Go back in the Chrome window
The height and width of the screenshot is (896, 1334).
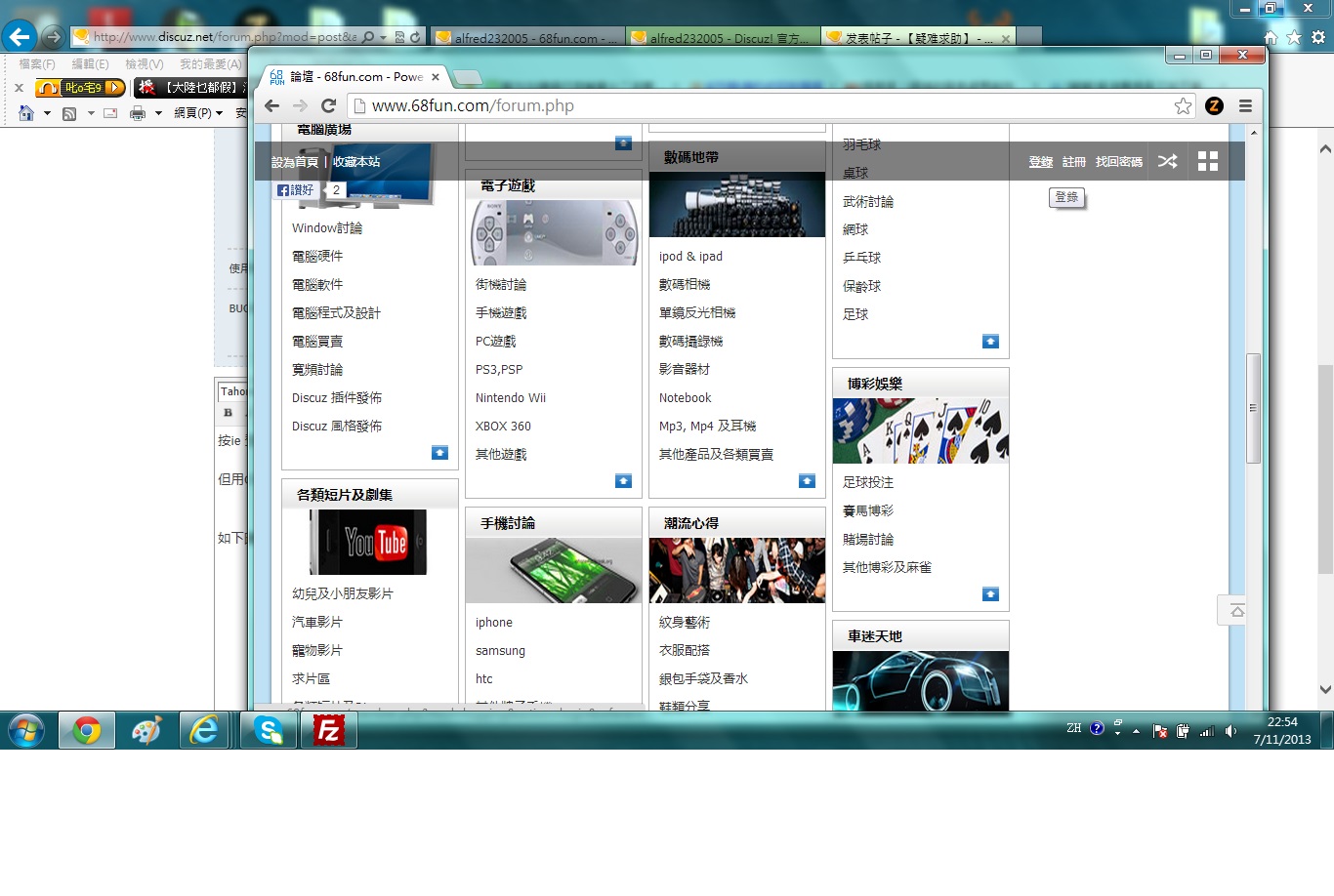tap(272, 105)
